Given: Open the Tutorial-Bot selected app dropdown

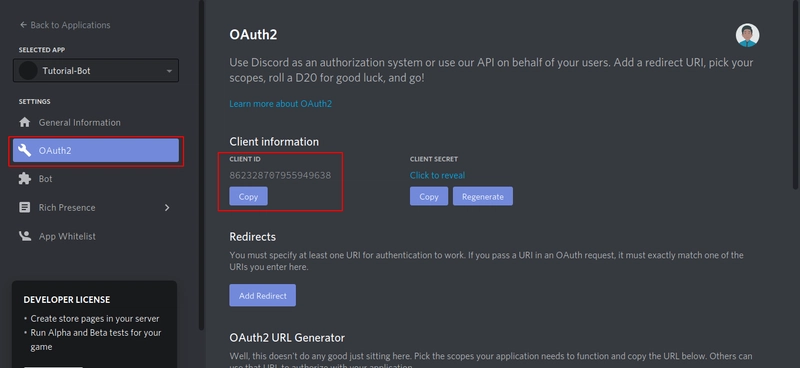Looking at the screenshot, I should coord(96,70).
